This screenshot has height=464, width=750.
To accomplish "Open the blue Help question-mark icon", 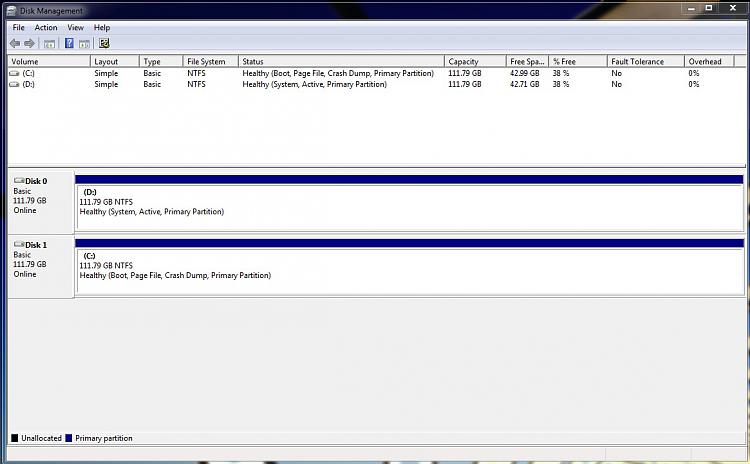I will pos(69,44).
